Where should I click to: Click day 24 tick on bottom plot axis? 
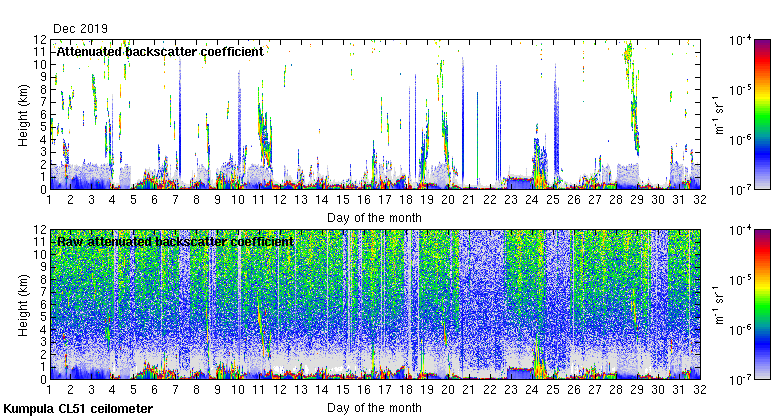pos(532,390)
